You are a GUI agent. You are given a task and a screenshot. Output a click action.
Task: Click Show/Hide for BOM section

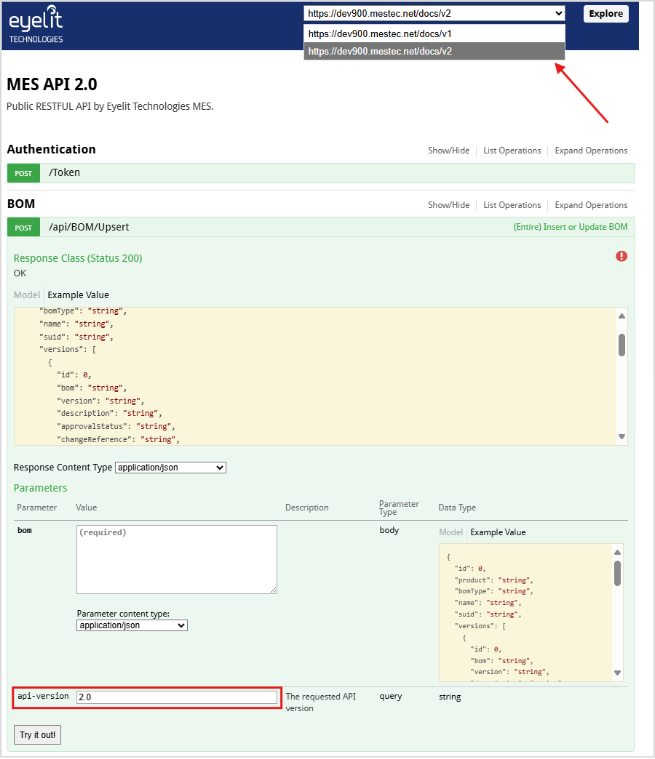448,205
